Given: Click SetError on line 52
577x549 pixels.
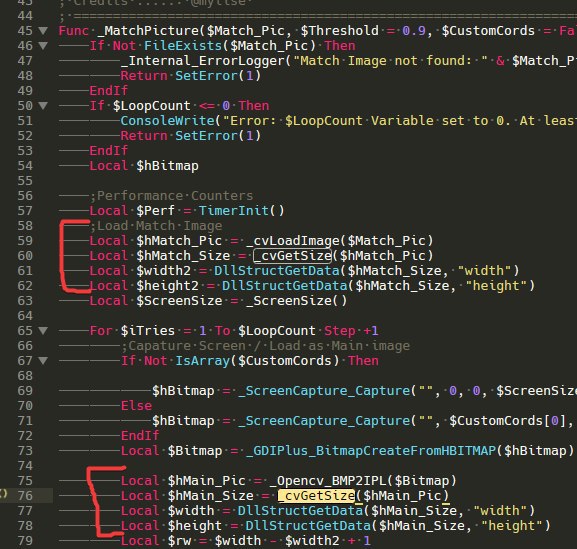Looking at the screenshot, I should [206, 136].
